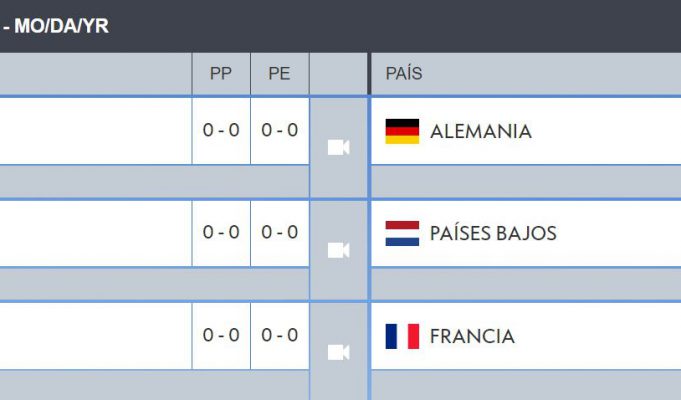This screenshot has width=681, height=400.
Task: Click the Netherlands flag icon
Action: coord(402,233)
